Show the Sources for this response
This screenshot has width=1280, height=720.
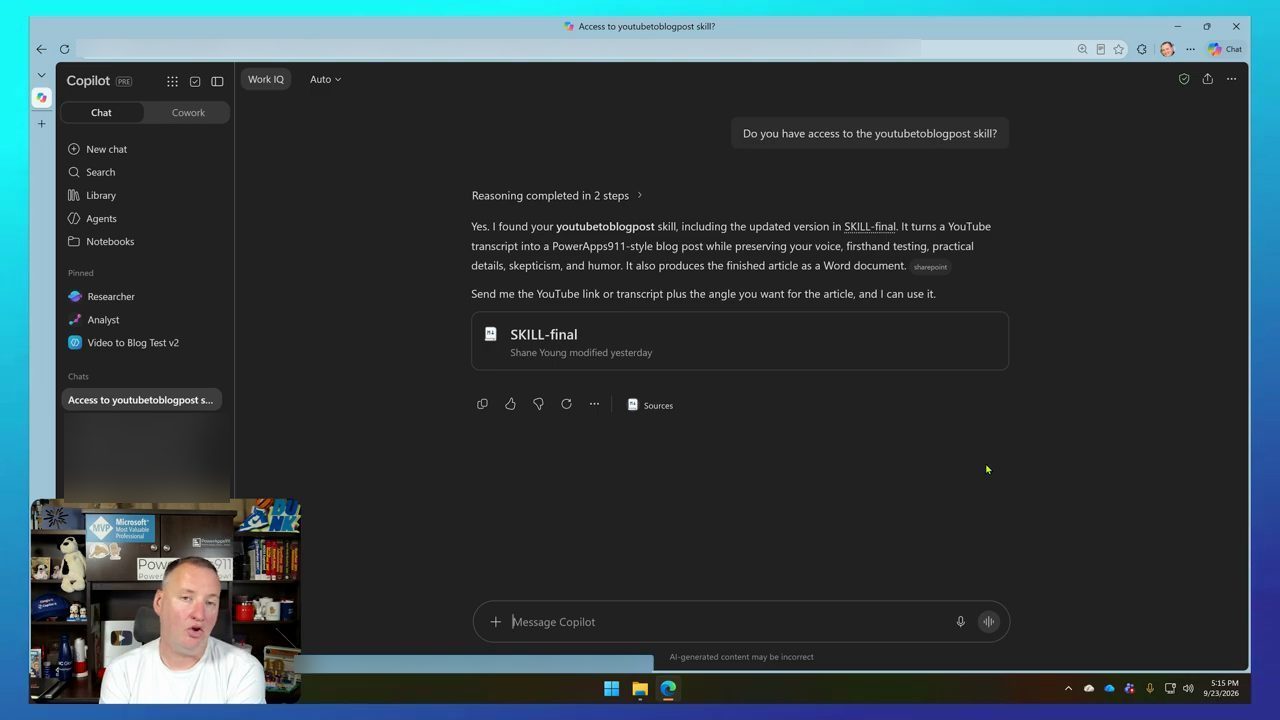point(650,405)
